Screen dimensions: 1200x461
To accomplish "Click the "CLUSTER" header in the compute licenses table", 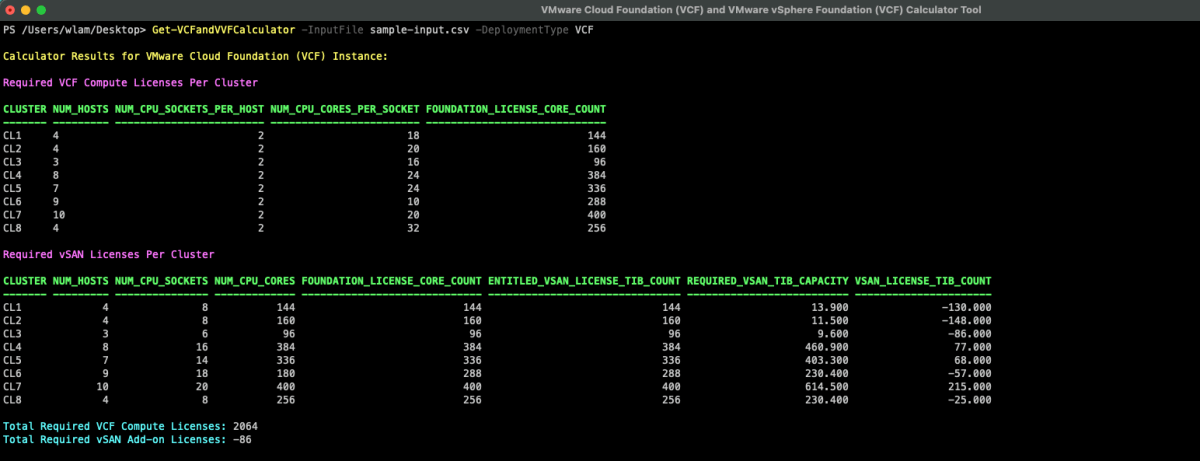I will [24, 108].
